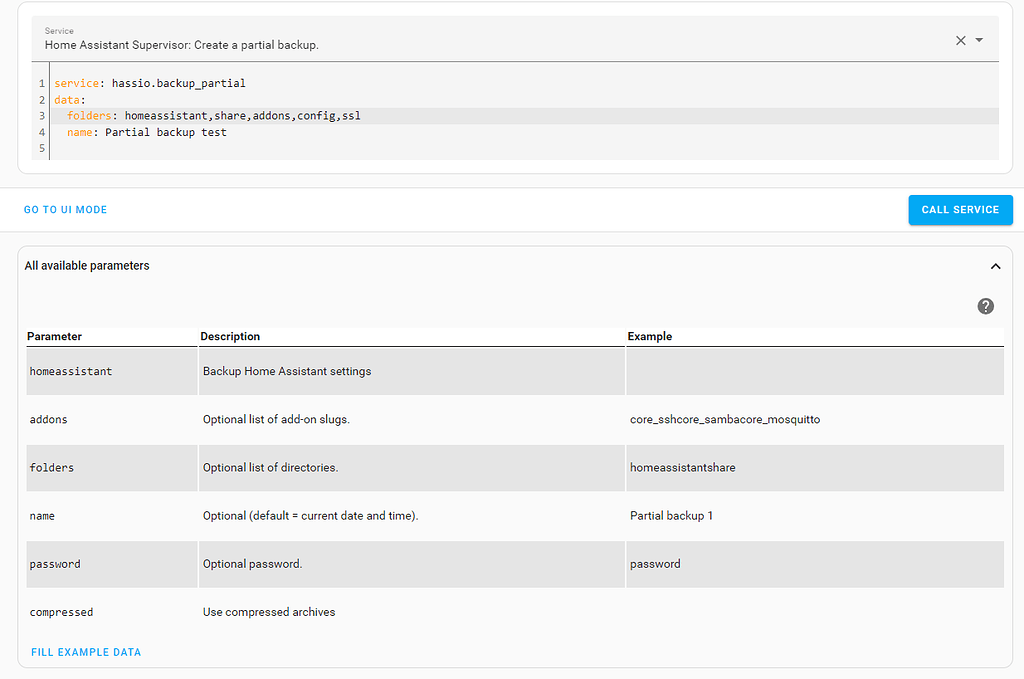Click the password example cell
The height and width of the screenshot is (679, 1024).
[x=655, y=563]
